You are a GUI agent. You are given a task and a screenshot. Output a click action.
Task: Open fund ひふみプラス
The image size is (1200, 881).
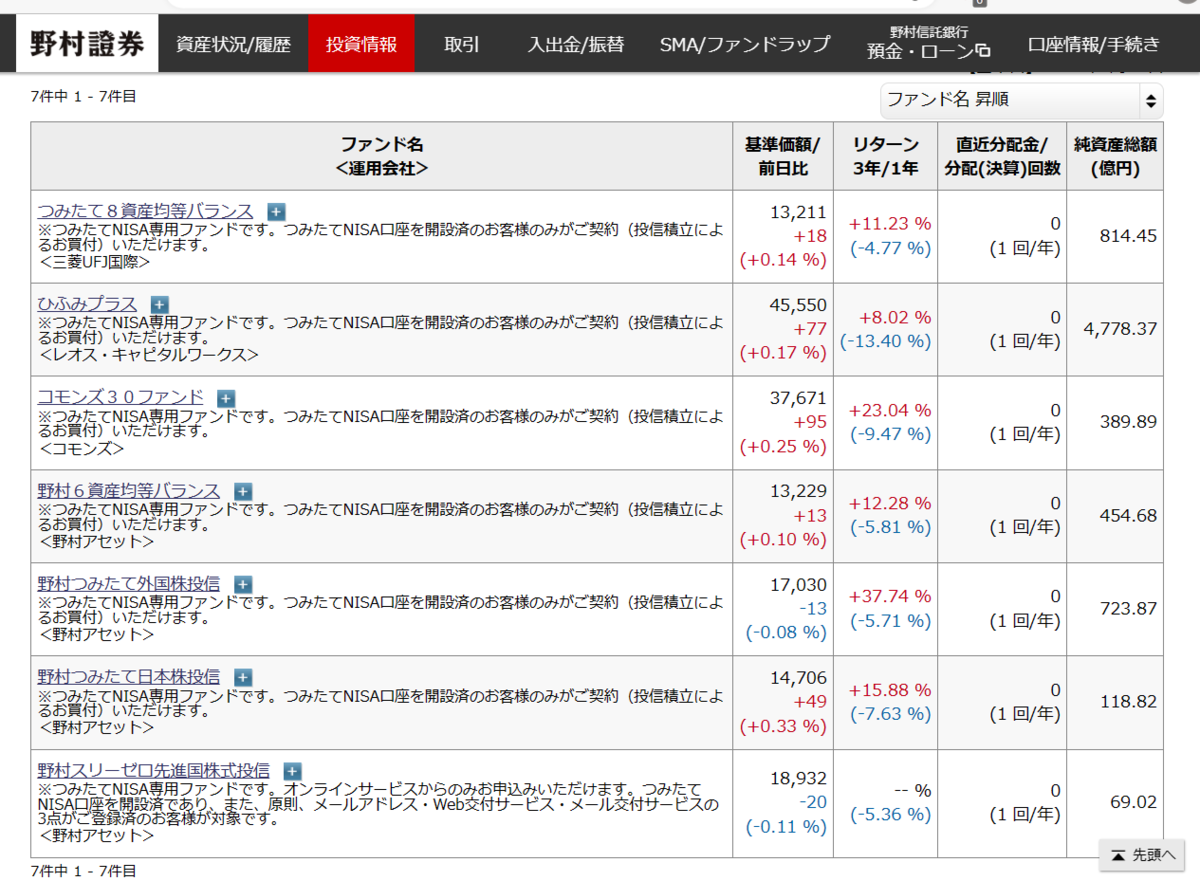[x=88, y=304]
